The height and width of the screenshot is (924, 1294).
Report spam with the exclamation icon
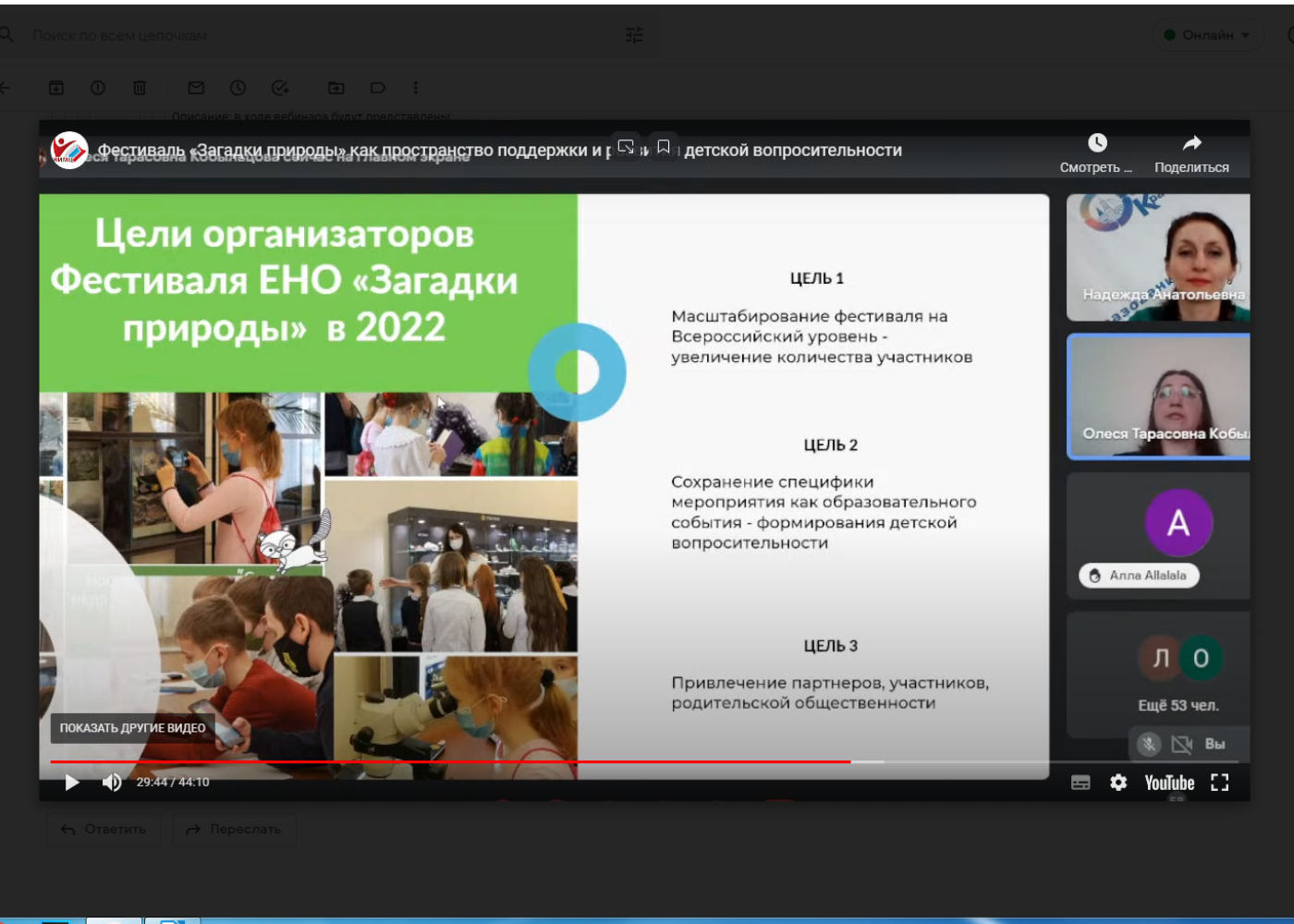pos(98,88)
